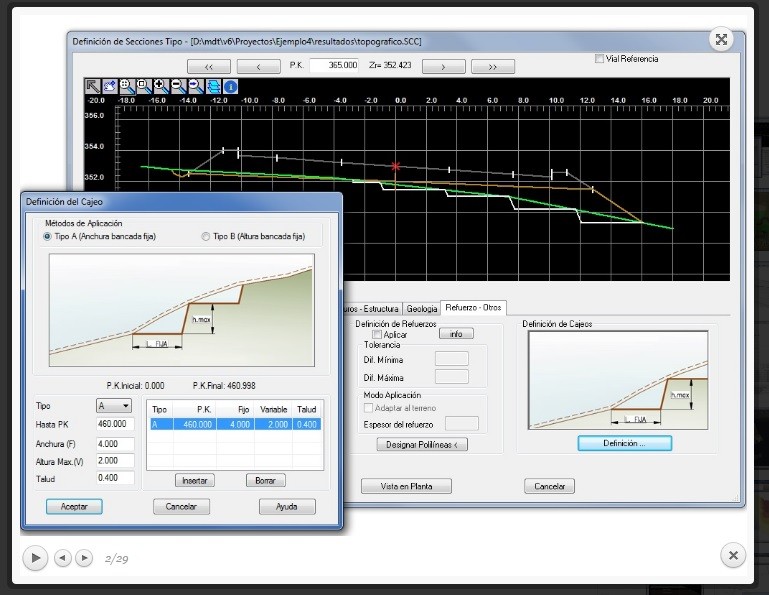Image resolution: width=769 pixels, height=595 pixels.
Task: Choose the zoom window magnifier tool
Action: pos(143,87)
